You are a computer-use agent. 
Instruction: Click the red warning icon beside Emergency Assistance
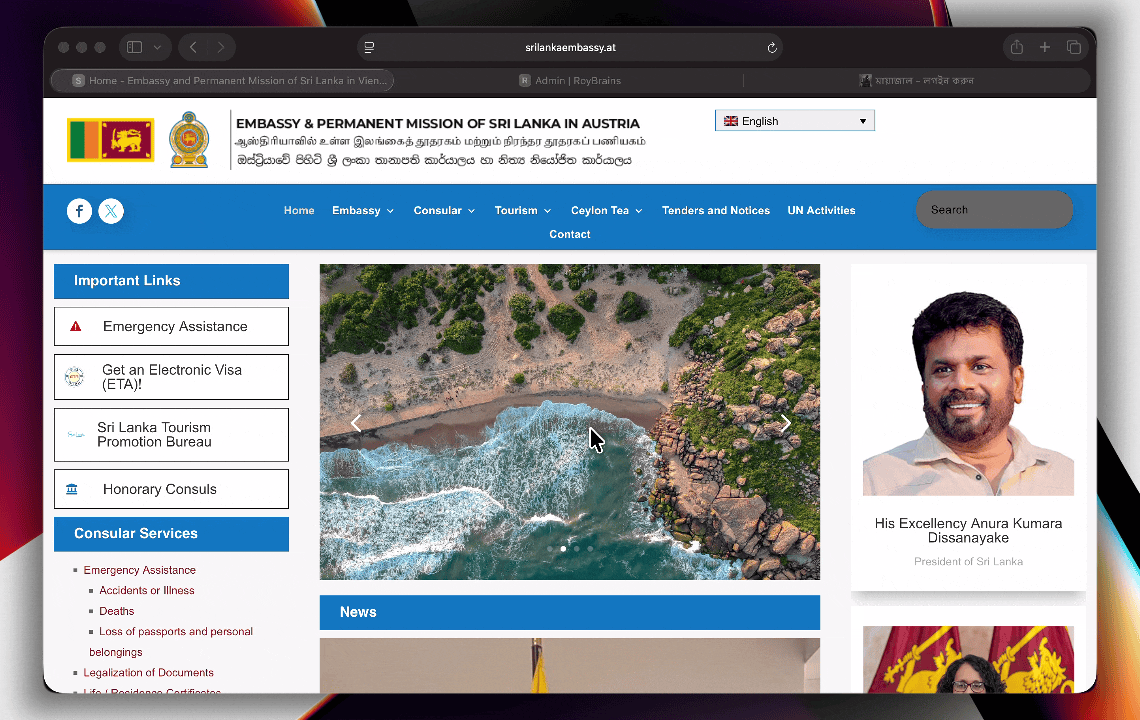[x=76, y=327]
